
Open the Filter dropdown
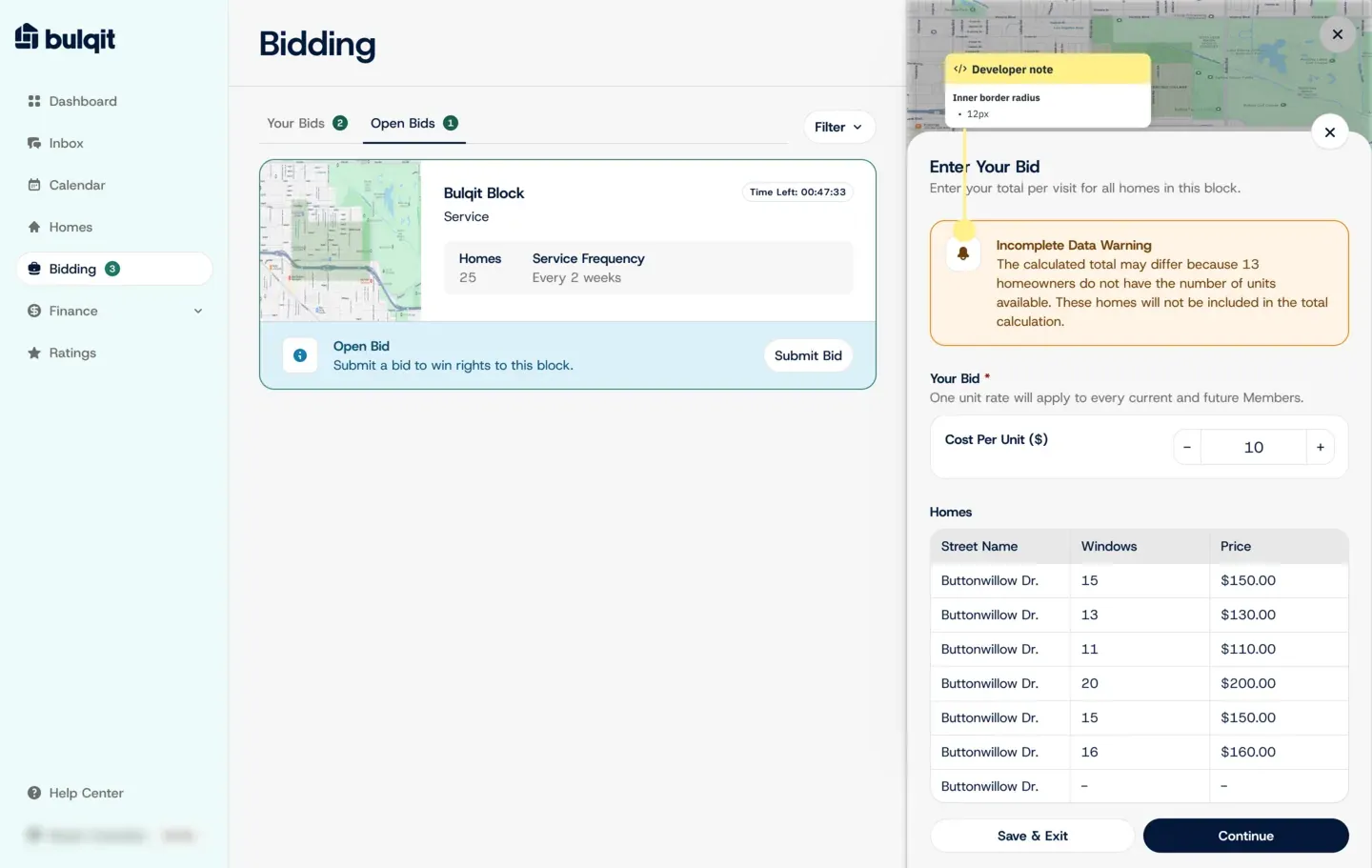point(838,127)
